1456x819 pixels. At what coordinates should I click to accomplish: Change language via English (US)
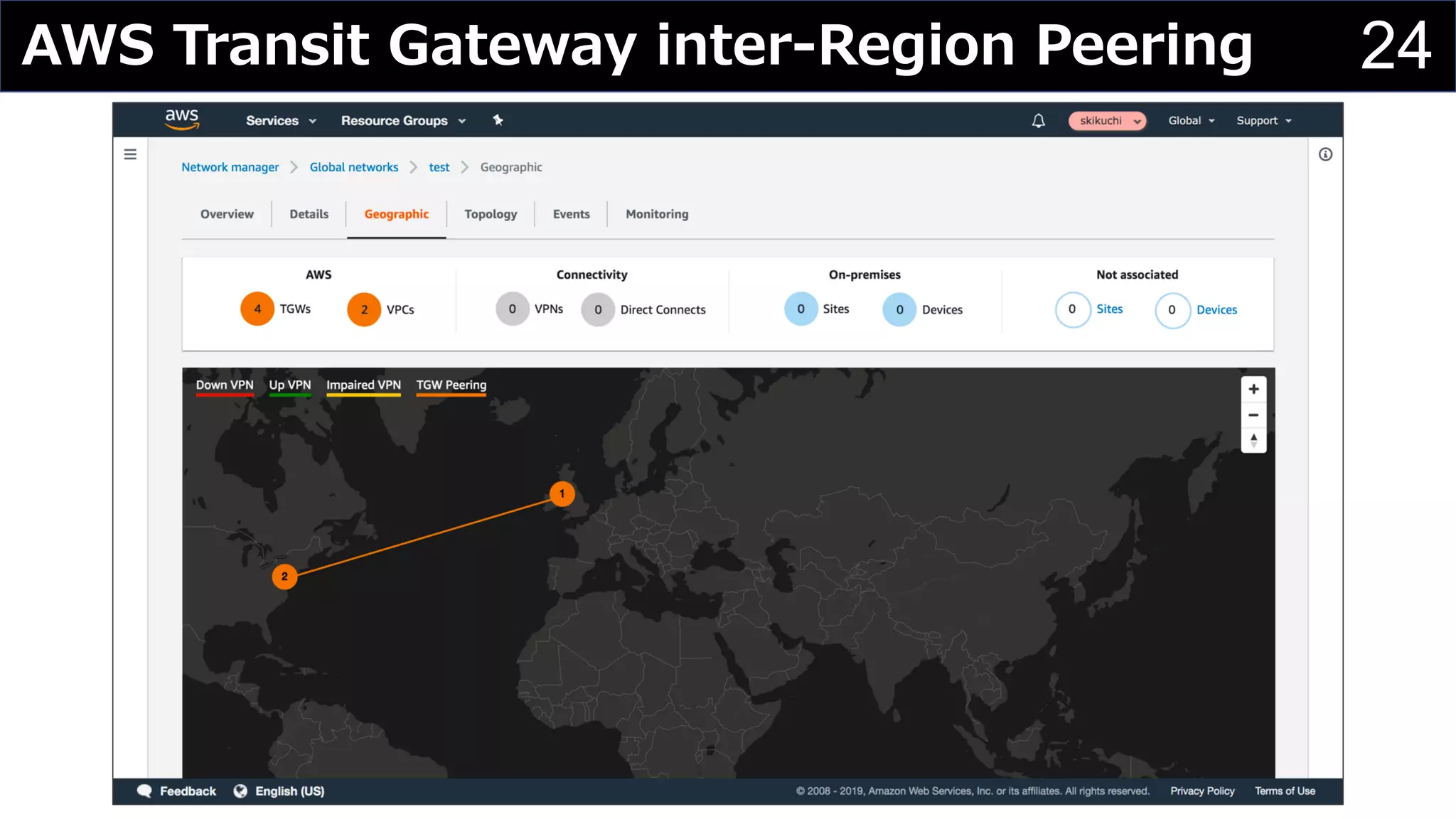[x=289, y=791]
